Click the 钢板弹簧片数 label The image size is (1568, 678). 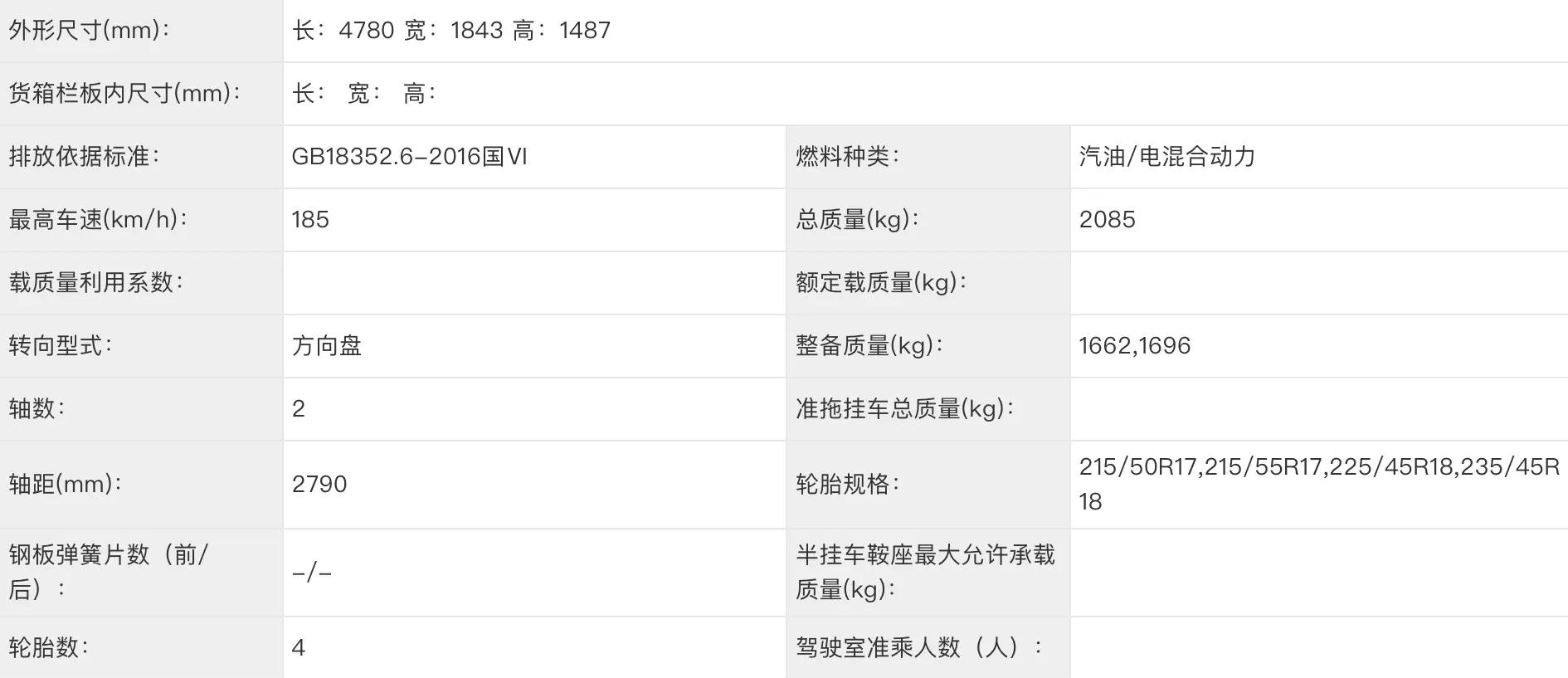coord(109,572)
